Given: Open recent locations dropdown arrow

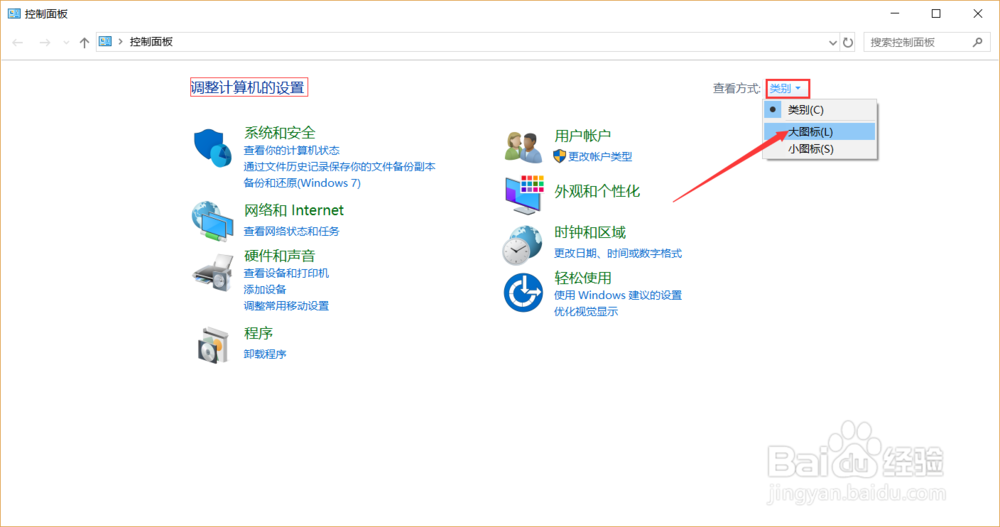Looking at the screenshot, I should (66, 43).
